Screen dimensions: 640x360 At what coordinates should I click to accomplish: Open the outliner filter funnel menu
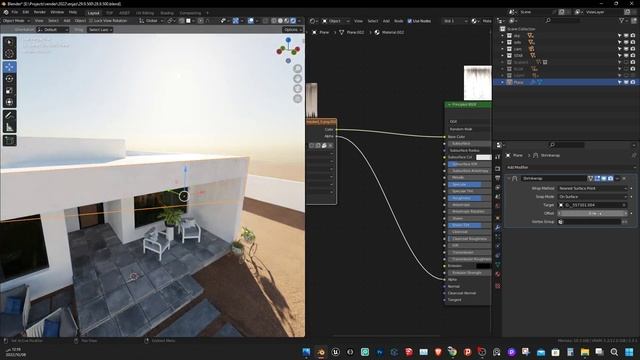click(622, 20)
